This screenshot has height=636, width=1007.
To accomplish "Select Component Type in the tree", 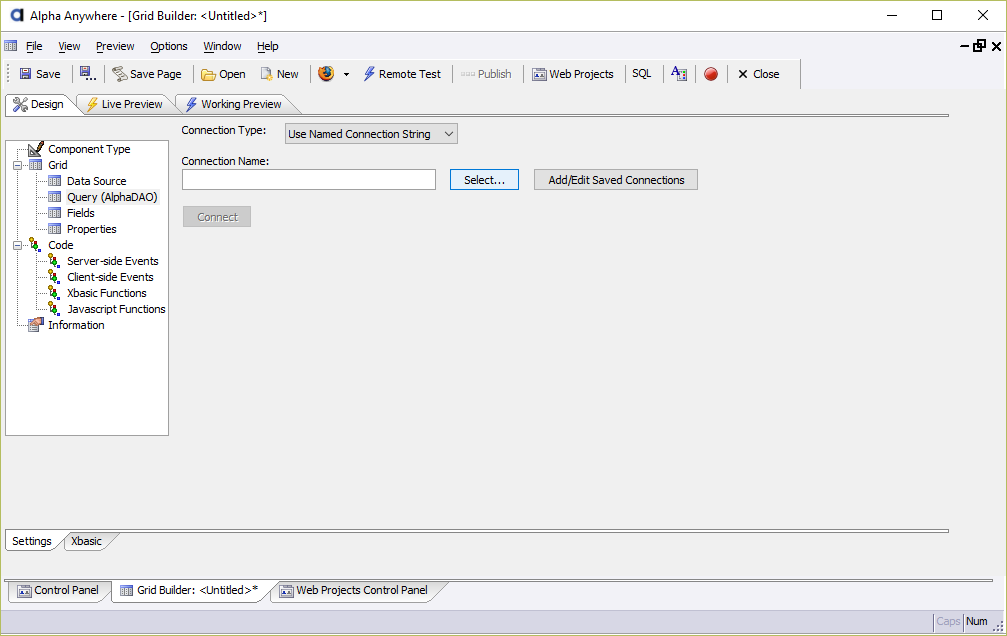I will click(89, 149).
